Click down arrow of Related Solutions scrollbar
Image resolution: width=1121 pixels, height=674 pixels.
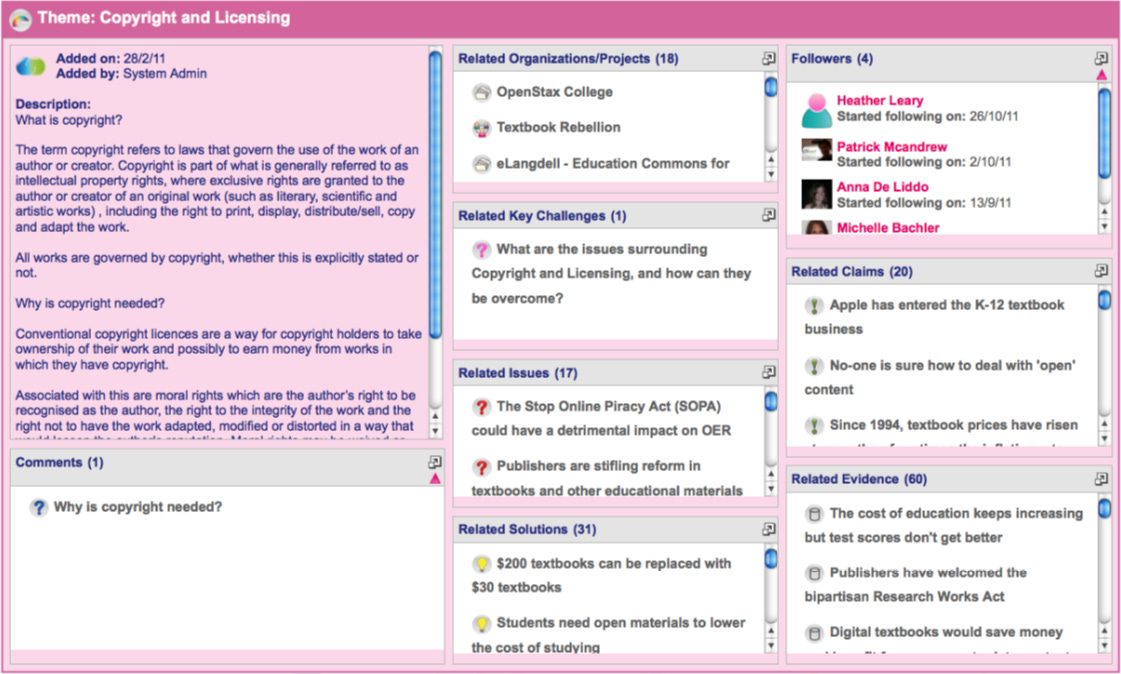[770, 645]
